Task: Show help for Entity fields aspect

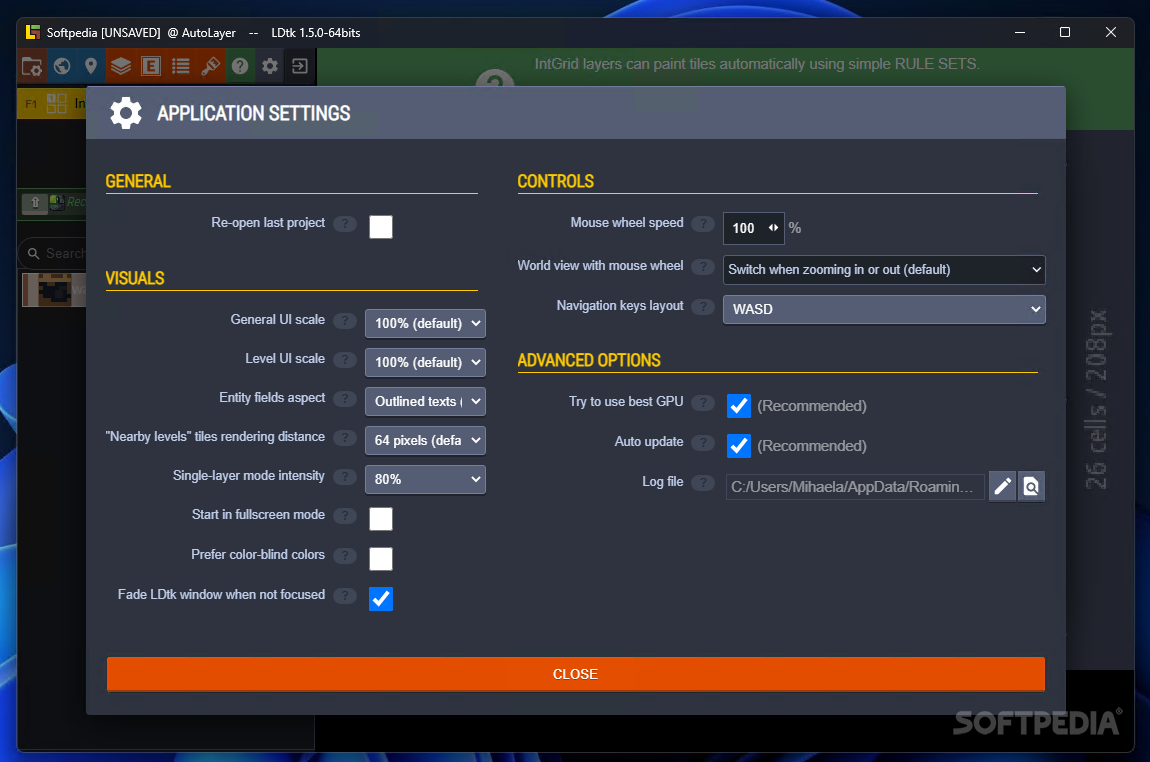Action: click(x=345, y=398)
